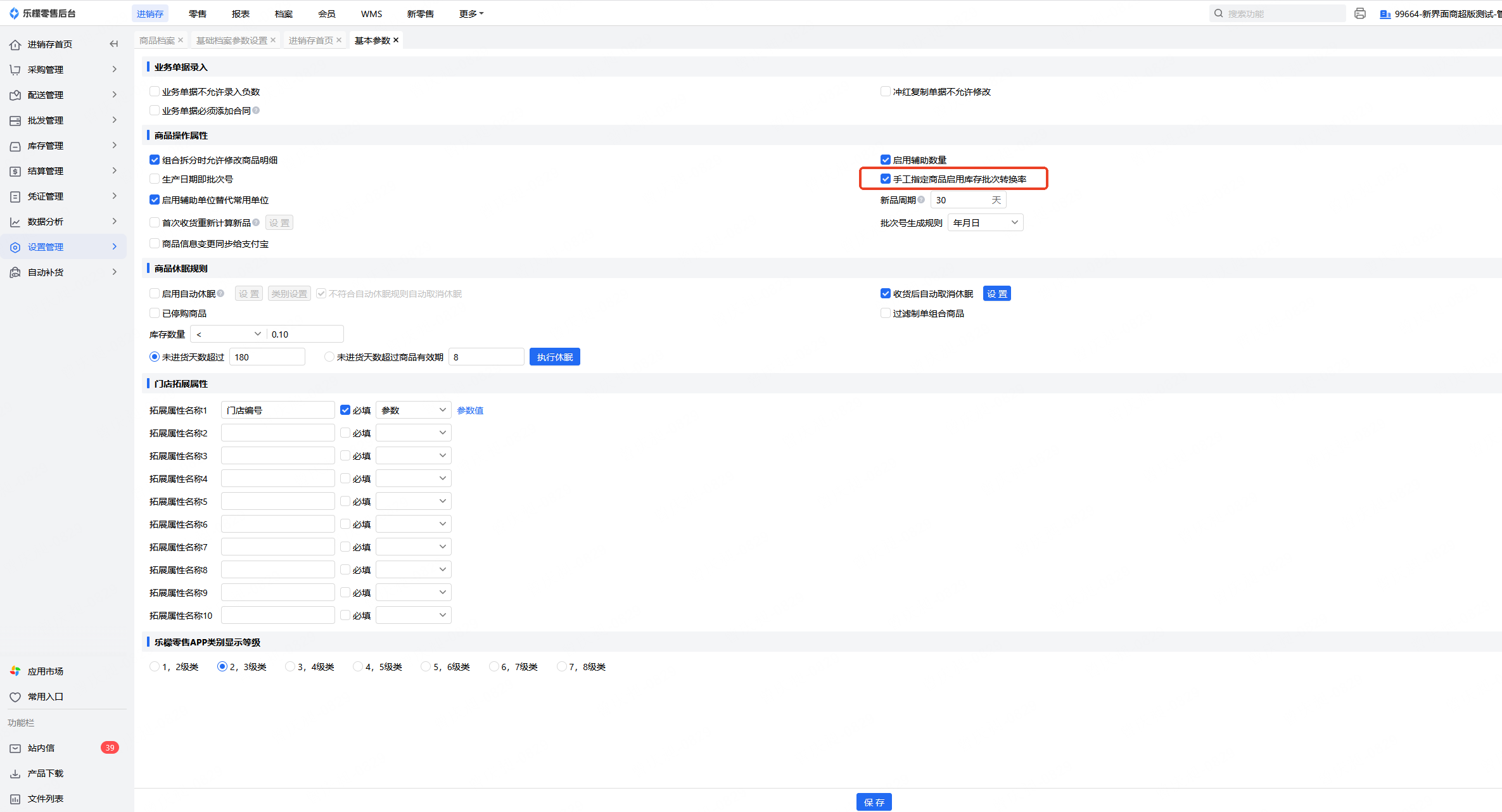Open 库存数量 comparison operator dropdown
Viewport: 1502px width, 812px height.
pyautogui.click(x=228, y=334)
